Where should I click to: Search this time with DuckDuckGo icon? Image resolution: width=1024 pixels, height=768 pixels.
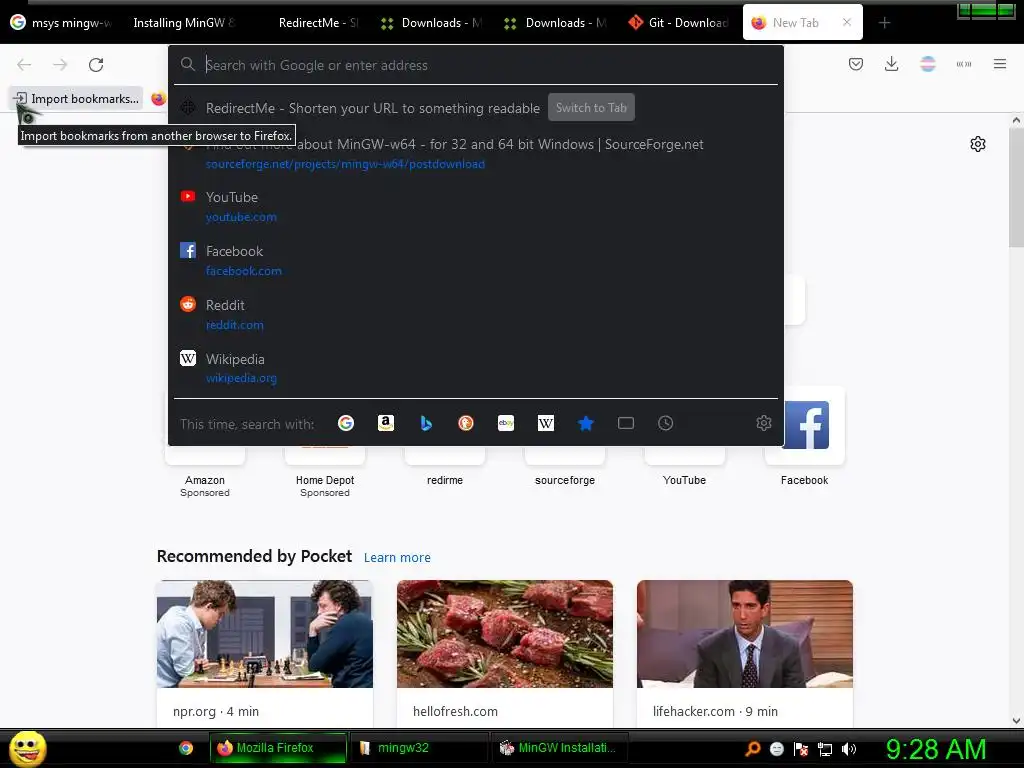(466, 423)
